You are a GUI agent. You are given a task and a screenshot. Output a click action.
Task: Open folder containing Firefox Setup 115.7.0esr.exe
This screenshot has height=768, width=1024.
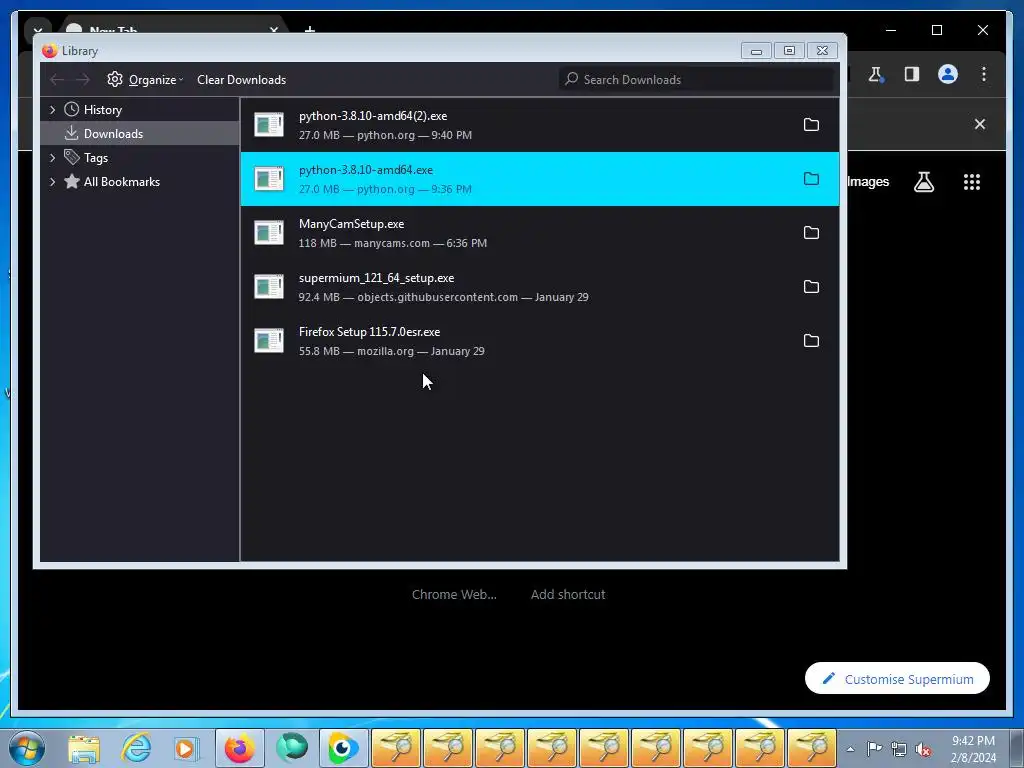point(811,341)
